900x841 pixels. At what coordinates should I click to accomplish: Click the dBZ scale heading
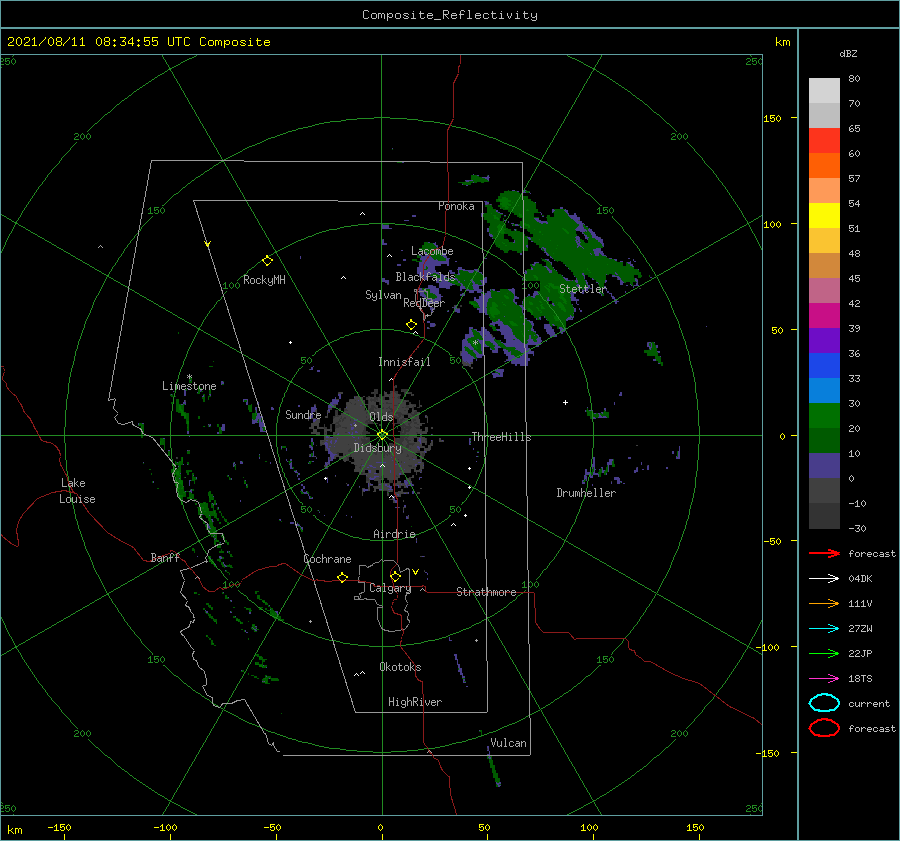click(x=848, y=53)
